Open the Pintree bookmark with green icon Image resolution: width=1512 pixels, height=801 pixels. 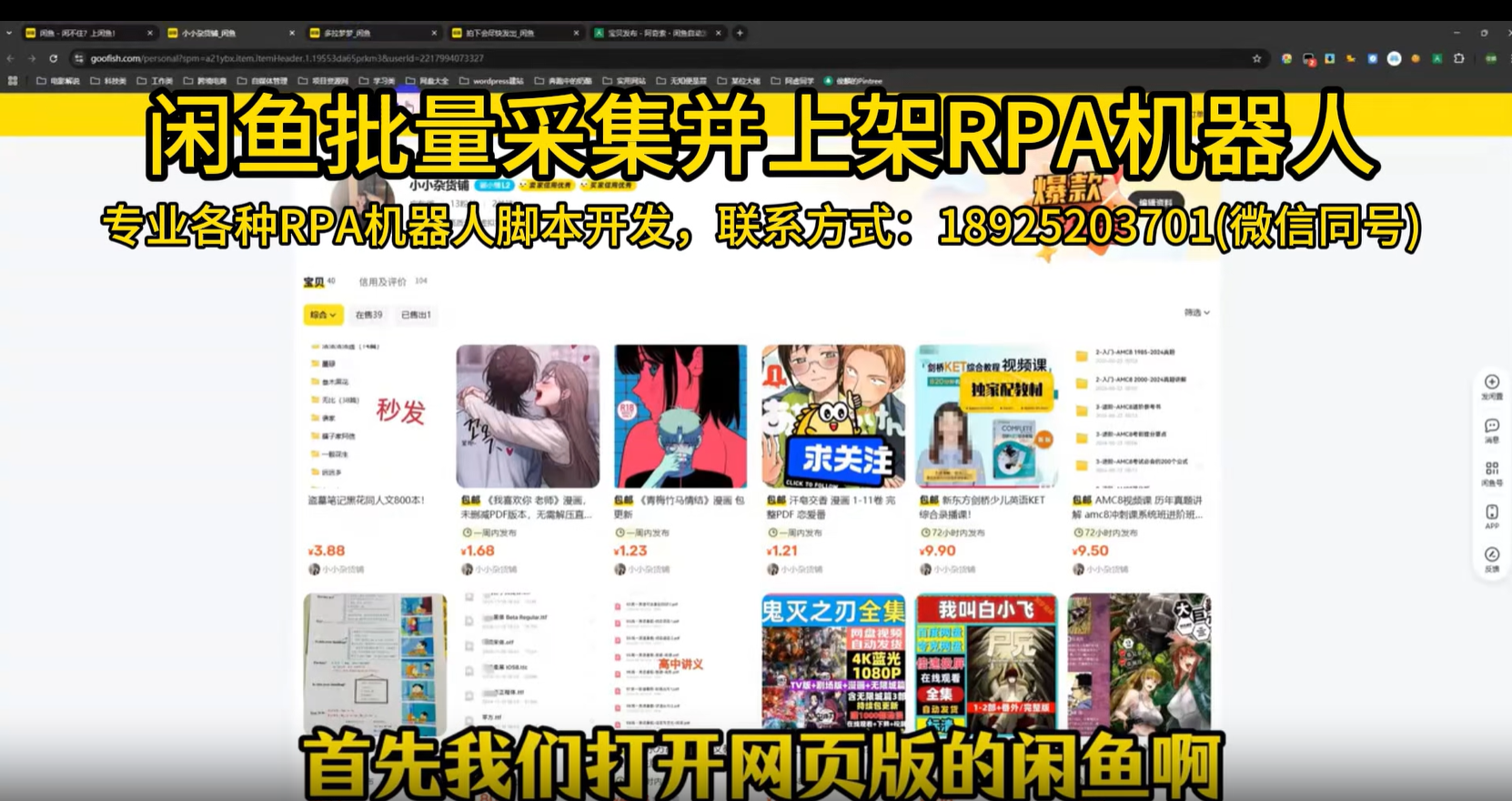pos(853,81)
